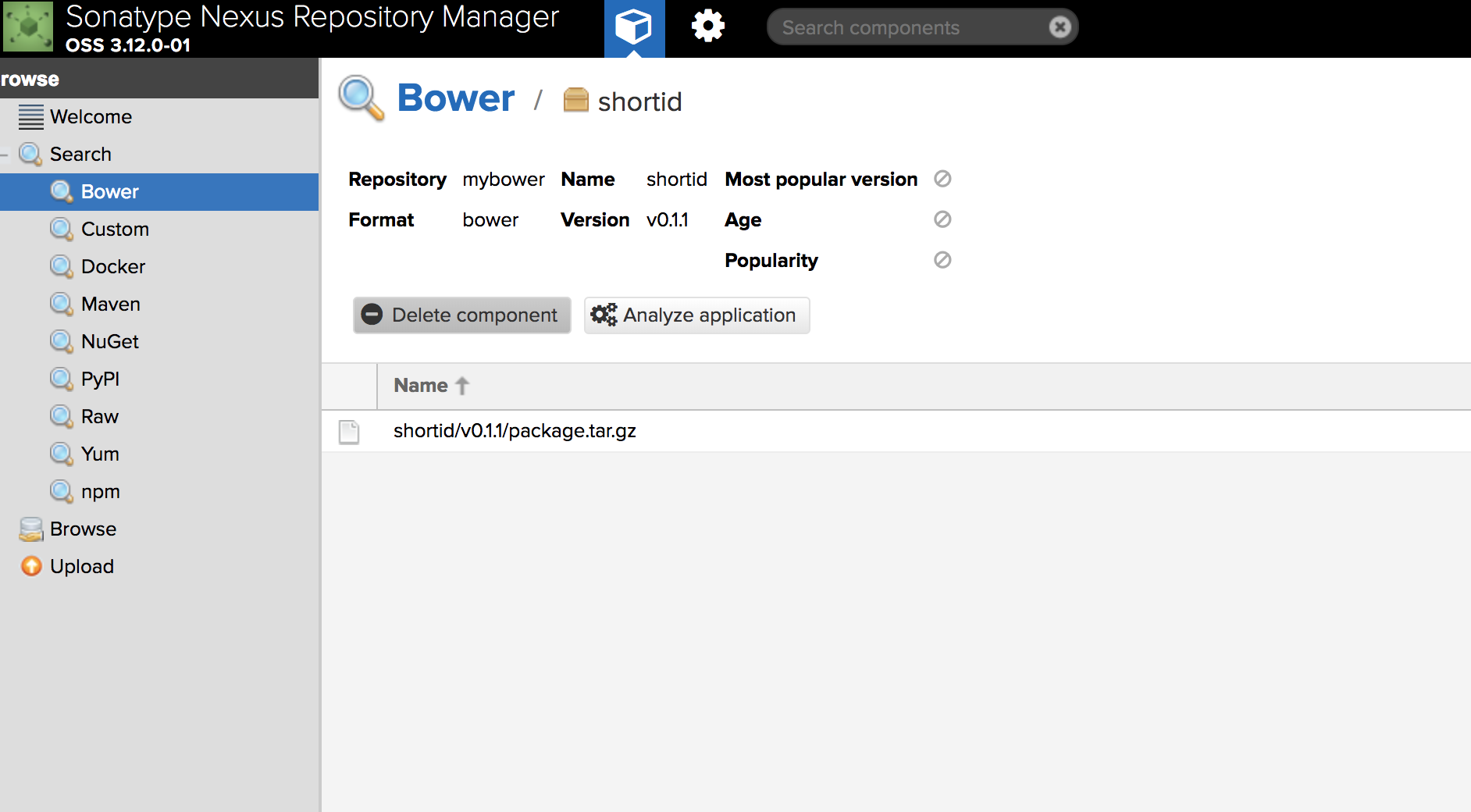Viewport: 1471px width, 812px height.
Task: Click the Delete component button
Action: click(x=462, y=315)
